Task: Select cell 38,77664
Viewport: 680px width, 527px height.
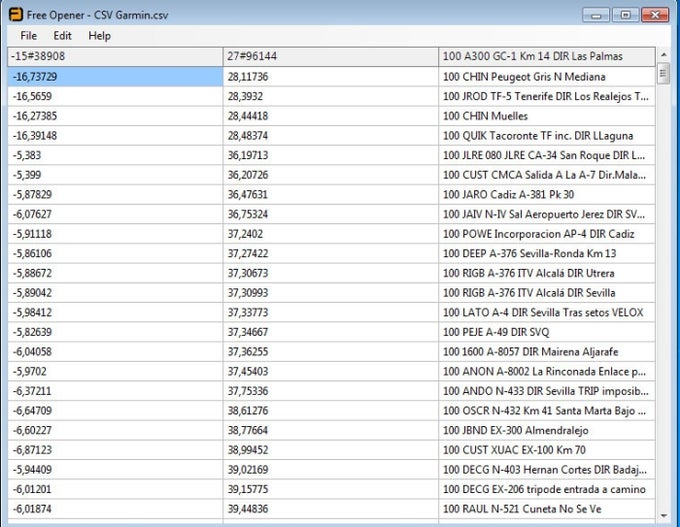Action: (x=330, y=431)
